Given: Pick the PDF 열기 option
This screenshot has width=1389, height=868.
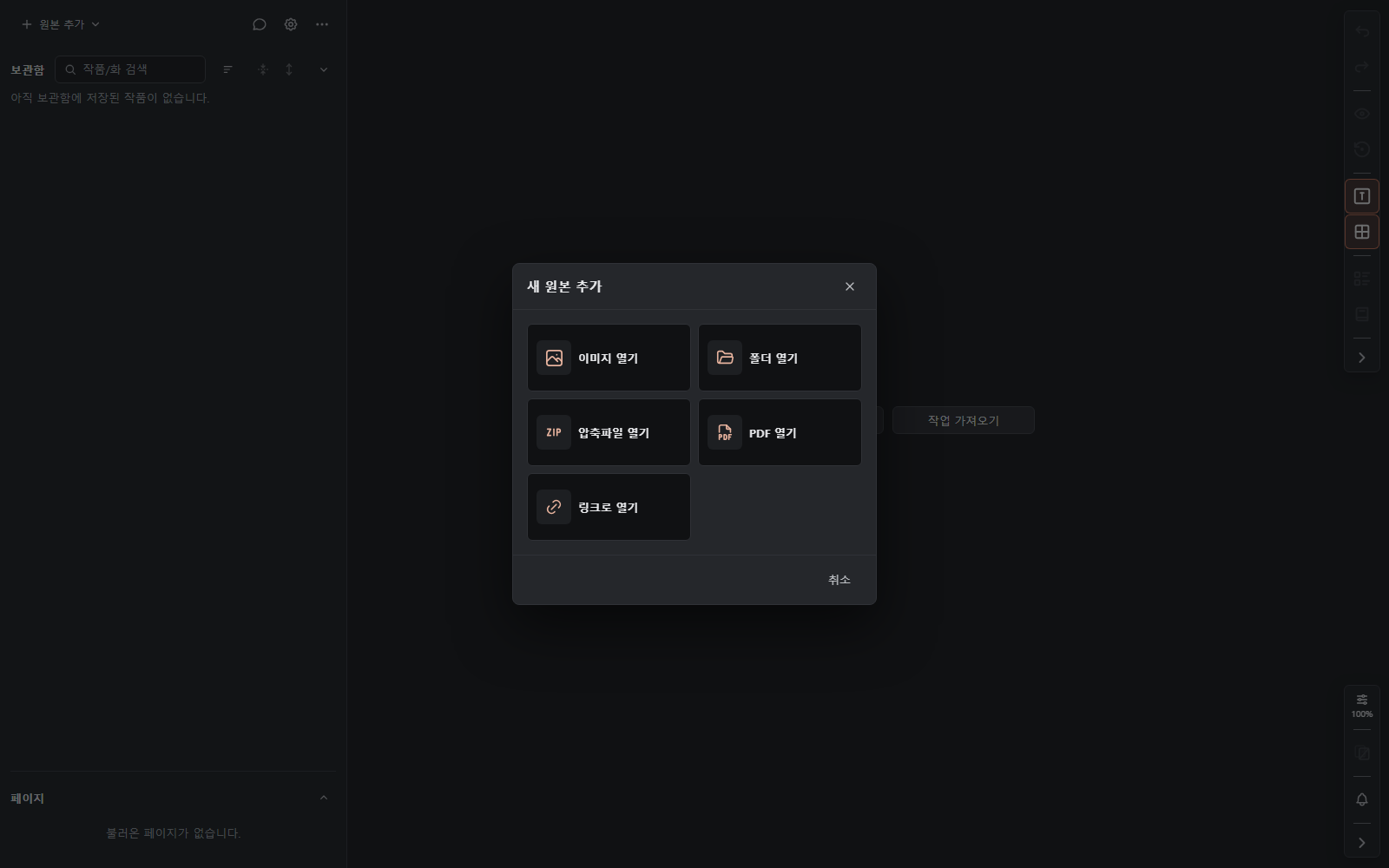Looking at the screenshot, I should coord(780,432).
